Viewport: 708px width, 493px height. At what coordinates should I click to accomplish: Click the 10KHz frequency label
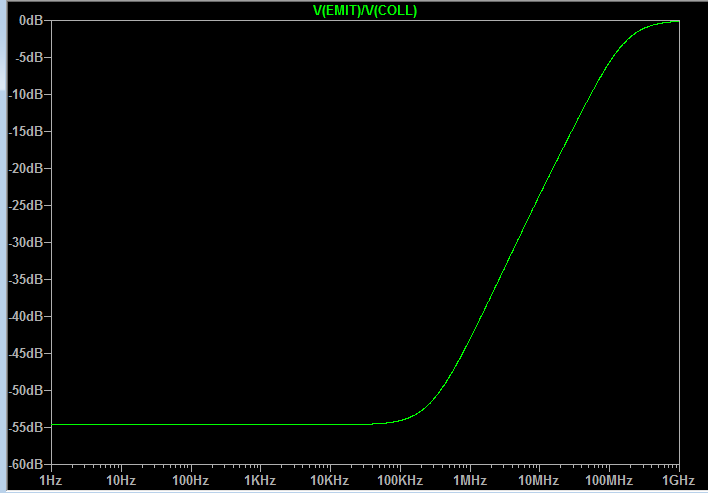click(x=330, y=480)
